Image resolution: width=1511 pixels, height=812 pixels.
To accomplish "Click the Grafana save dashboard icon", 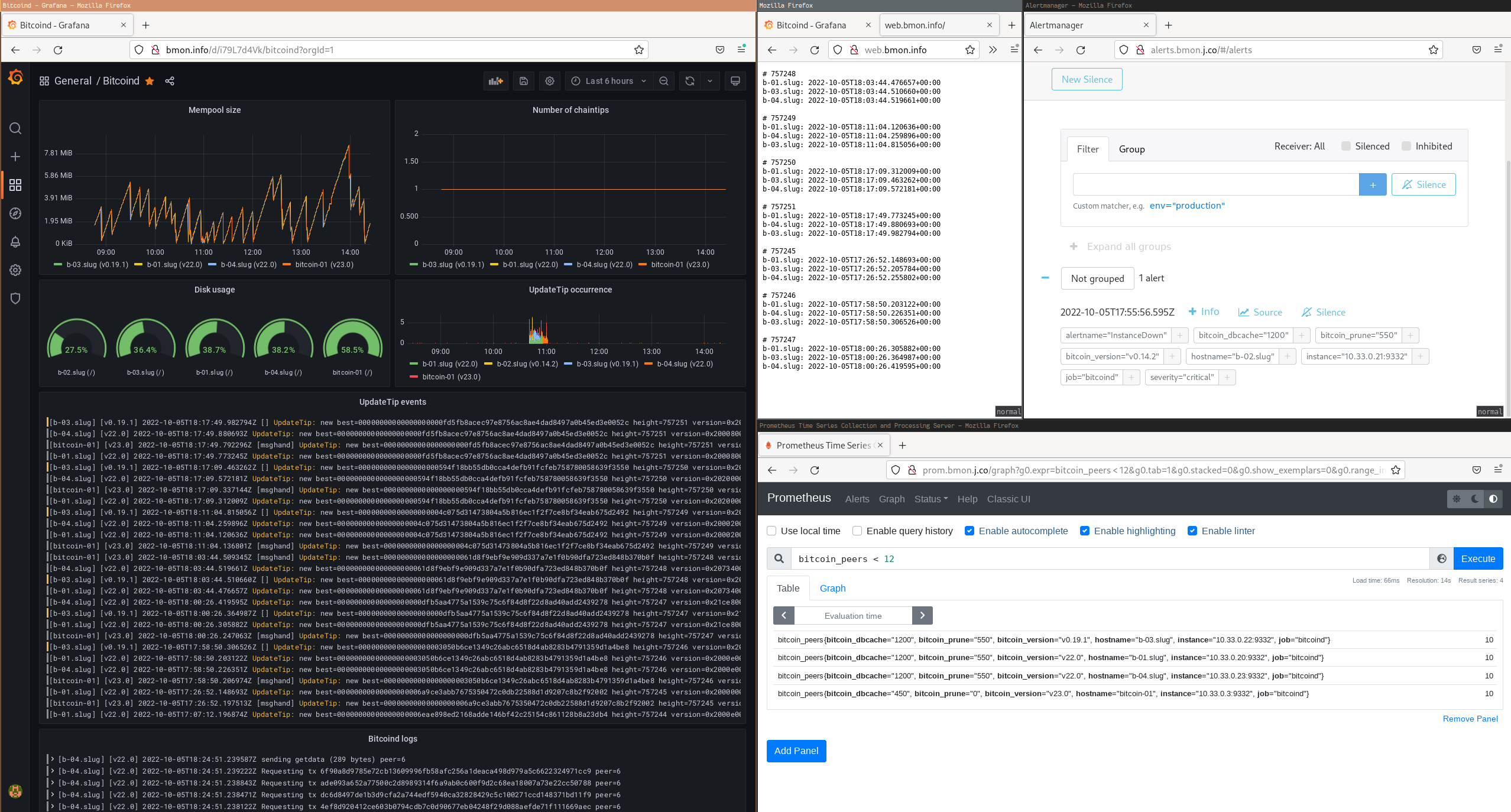I will click(x=524, y=81).
